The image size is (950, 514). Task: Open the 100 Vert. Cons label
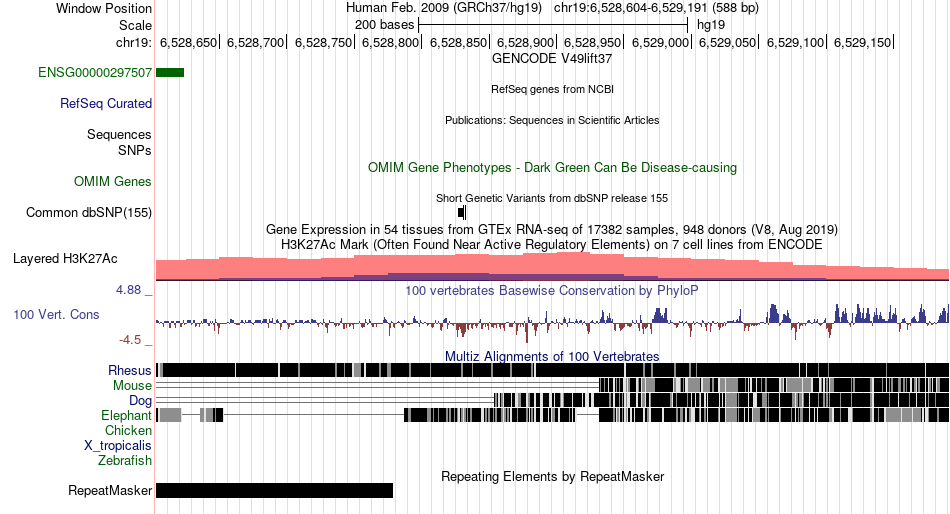(56, 315)
